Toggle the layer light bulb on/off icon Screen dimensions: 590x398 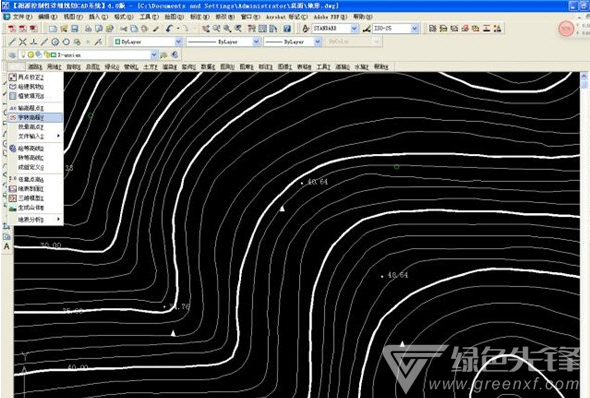point(23,55)
